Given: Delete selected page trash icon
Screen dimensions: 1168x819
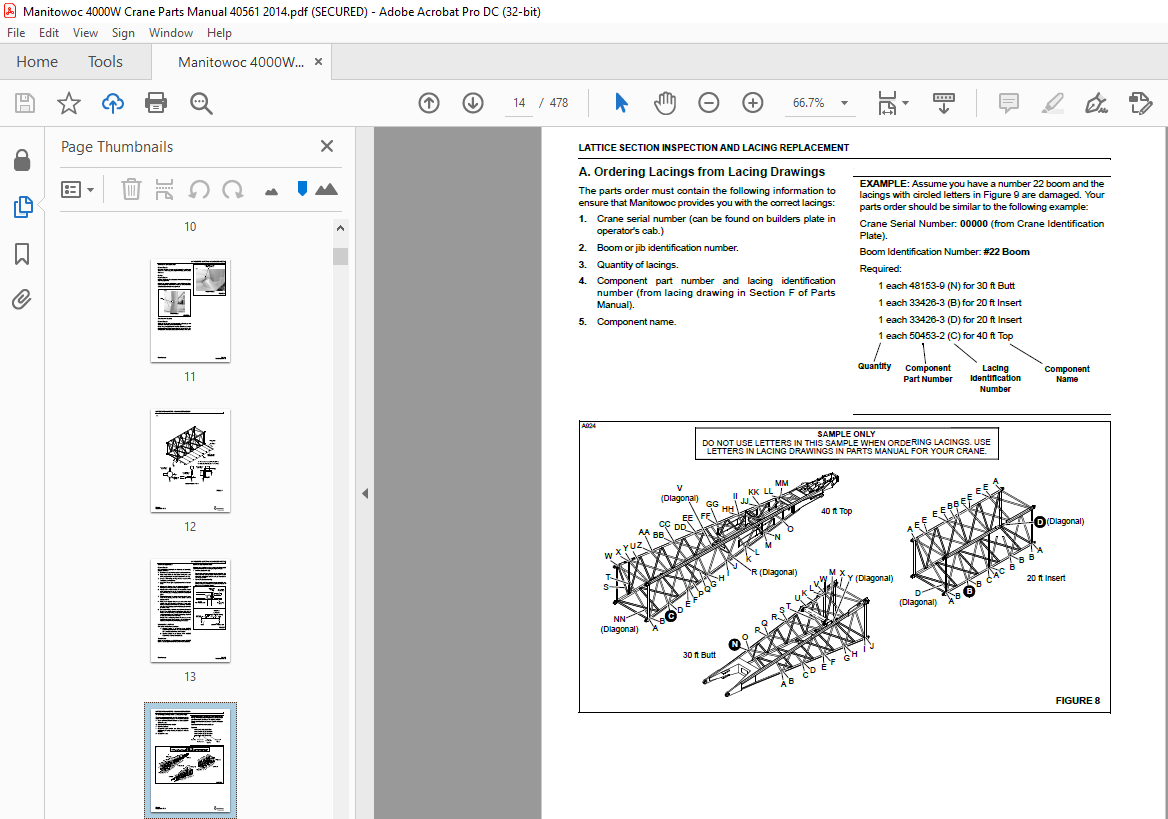Looking at the screenshot, I should pos(131,189).
